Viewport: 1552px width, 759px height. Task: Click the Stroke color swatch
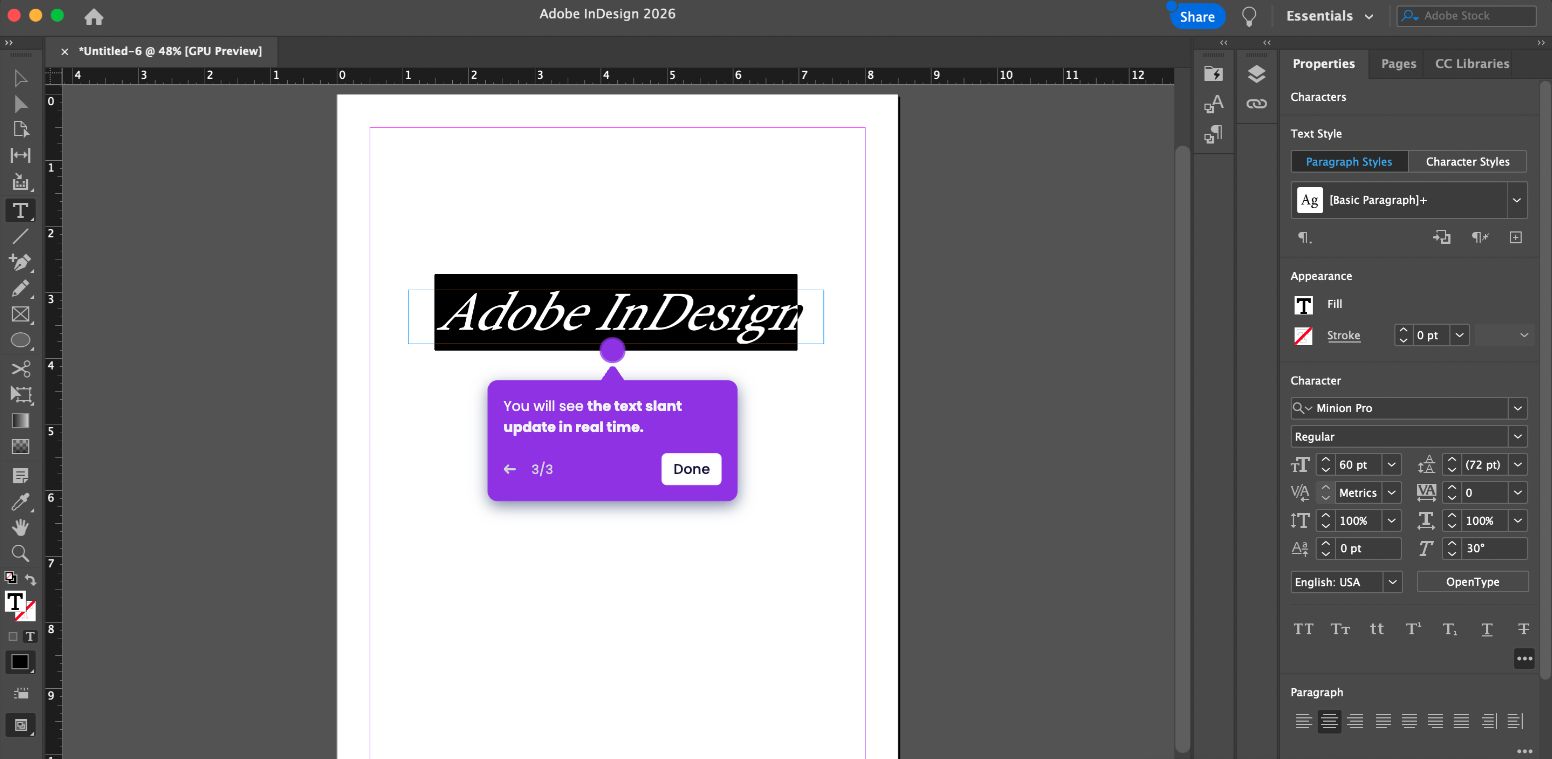coord(1303,336)
